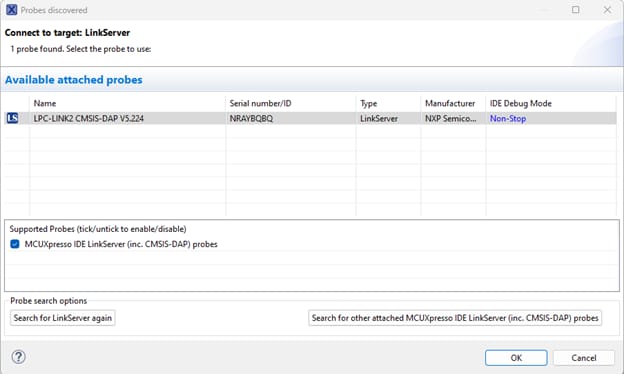
Task: Click the Manufacturer column header
Action: [x=453, y=103]
